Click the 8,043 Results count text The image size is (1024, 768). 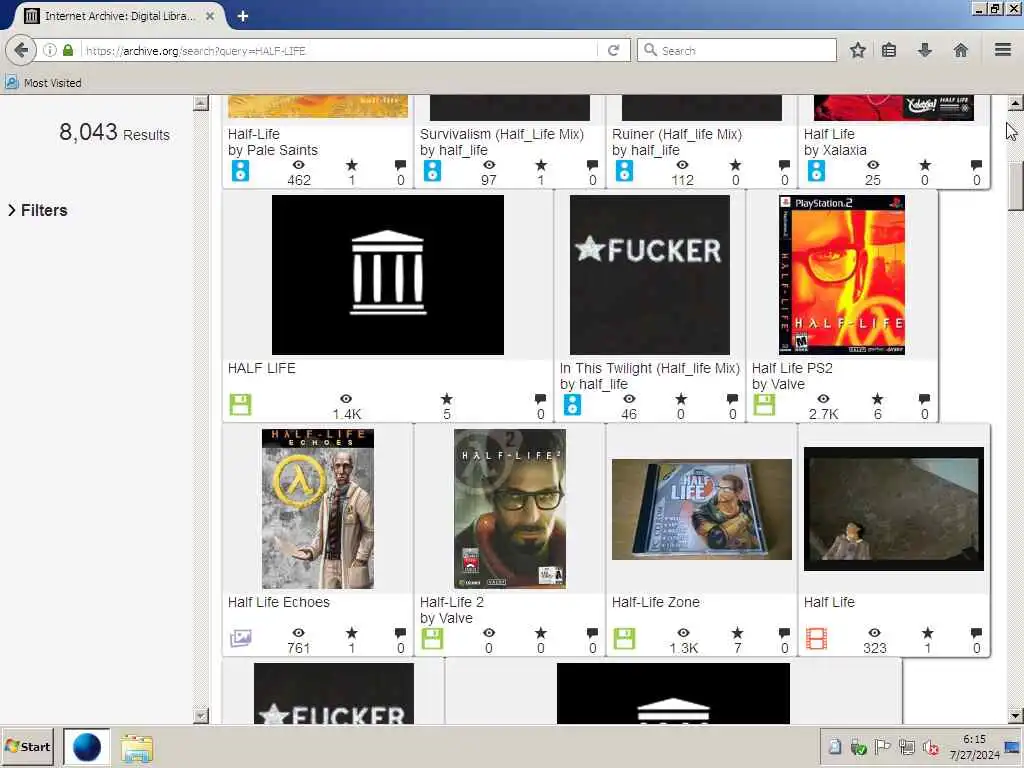114,133
